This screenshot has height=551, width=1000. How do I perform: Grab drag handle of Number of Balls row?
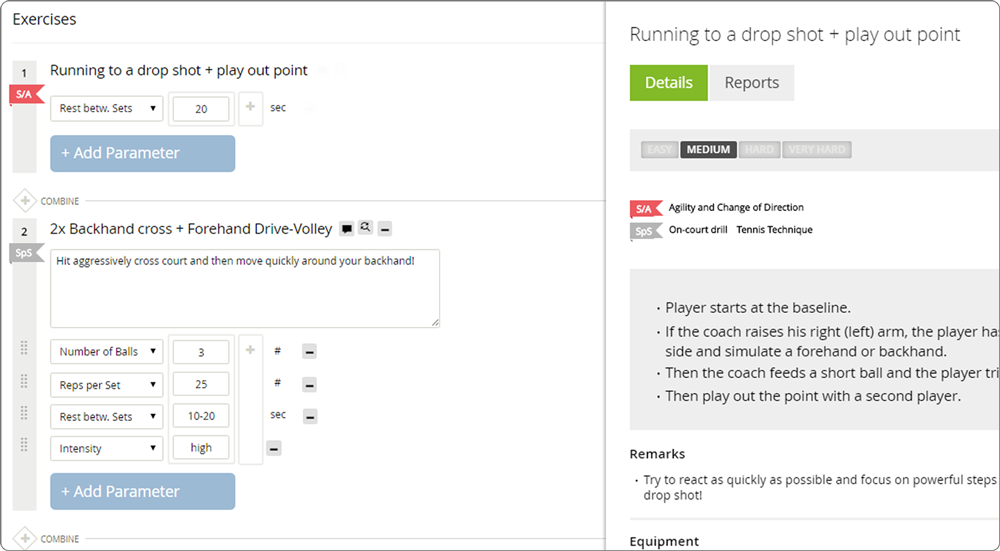(x=24, y=349)
